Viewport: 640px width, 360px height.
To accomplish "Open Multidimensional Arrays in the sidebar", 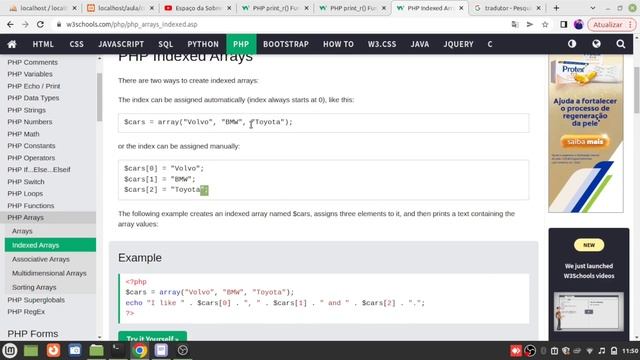I will coord(49,273).
